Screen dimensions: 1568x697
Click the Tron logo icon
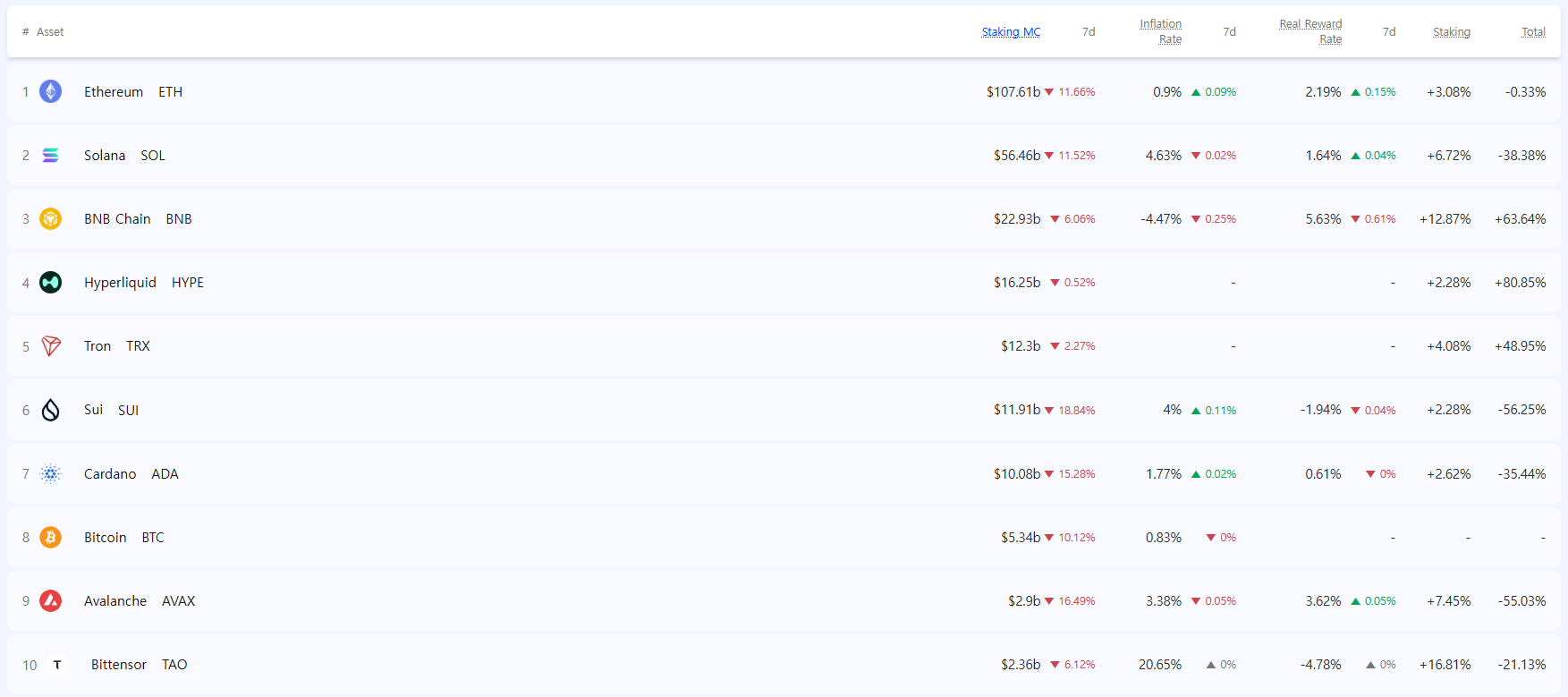click(51, 346)
